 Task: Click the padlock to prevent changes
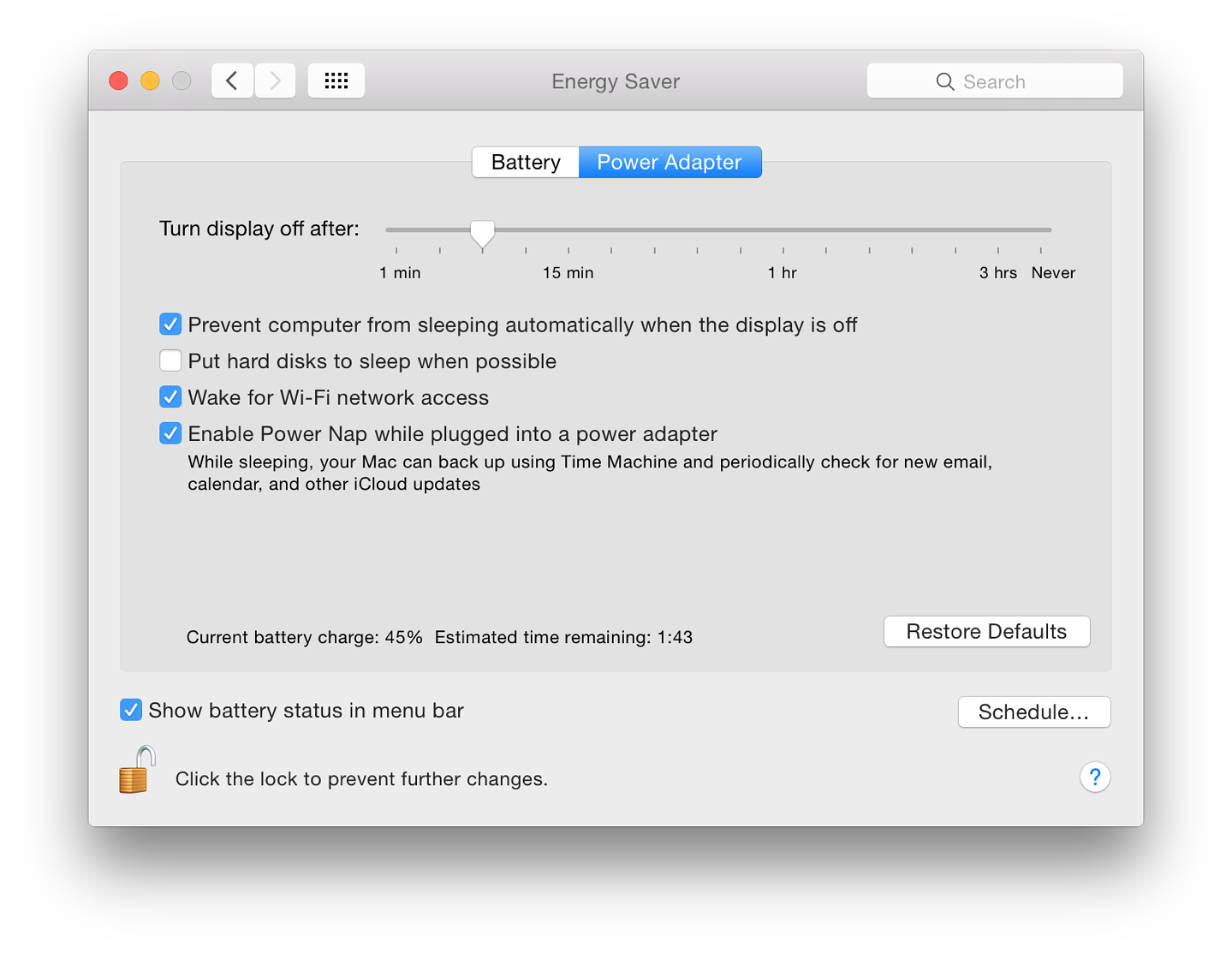coord(136,770)
